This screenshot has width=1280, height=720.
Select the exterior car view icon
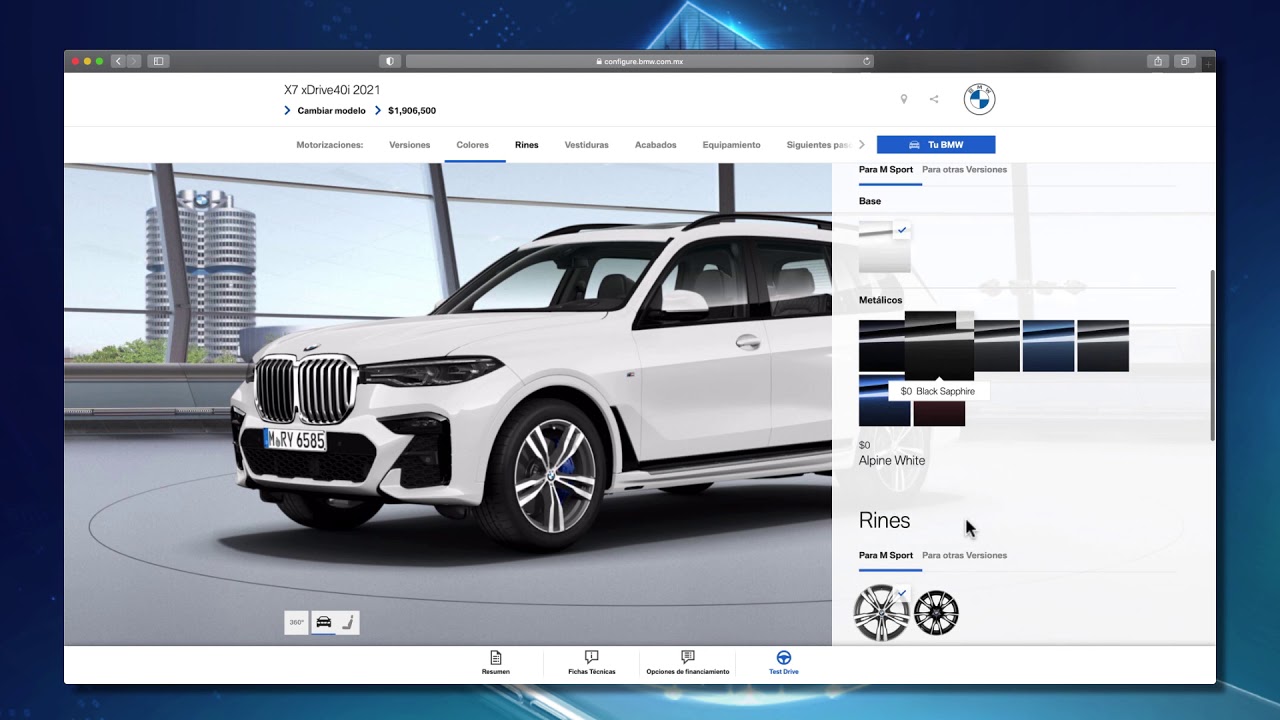coord(323,622)
